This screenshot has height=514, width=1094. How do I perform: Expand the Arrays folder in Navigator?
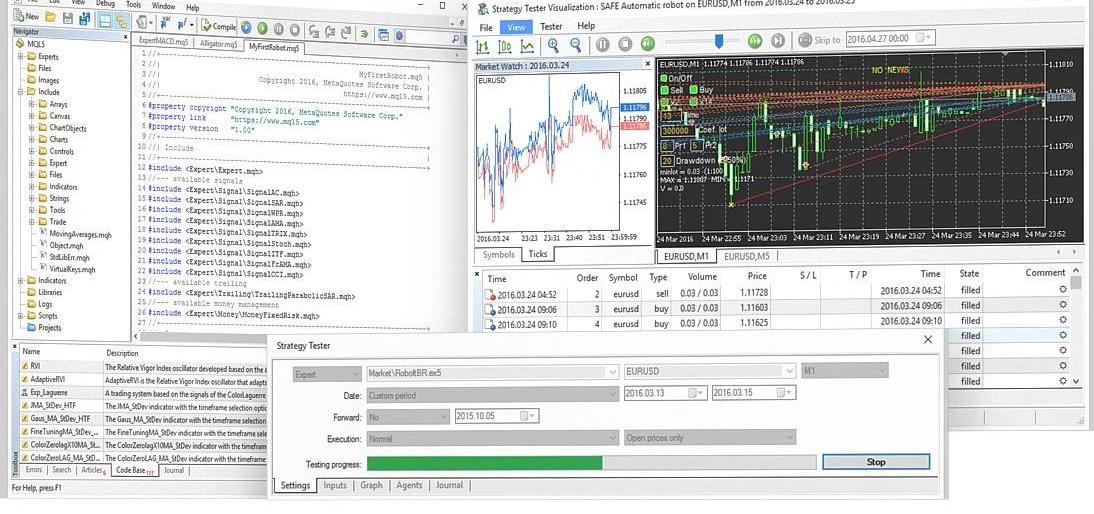pos(33,104)
